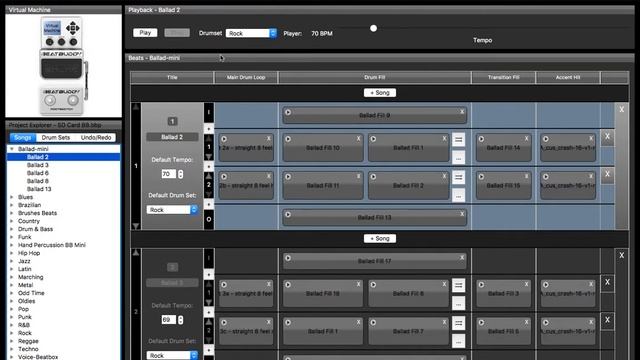Collapse the Ballad-mini folder

12,149
